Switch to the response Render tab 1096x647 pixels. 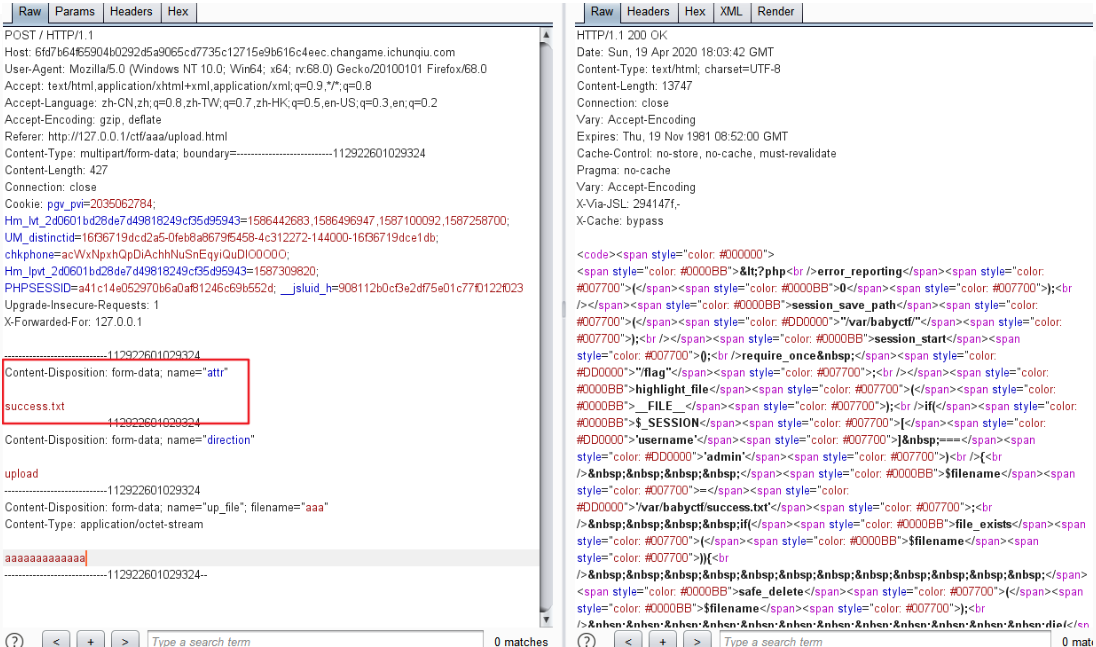tap(776, 12)
